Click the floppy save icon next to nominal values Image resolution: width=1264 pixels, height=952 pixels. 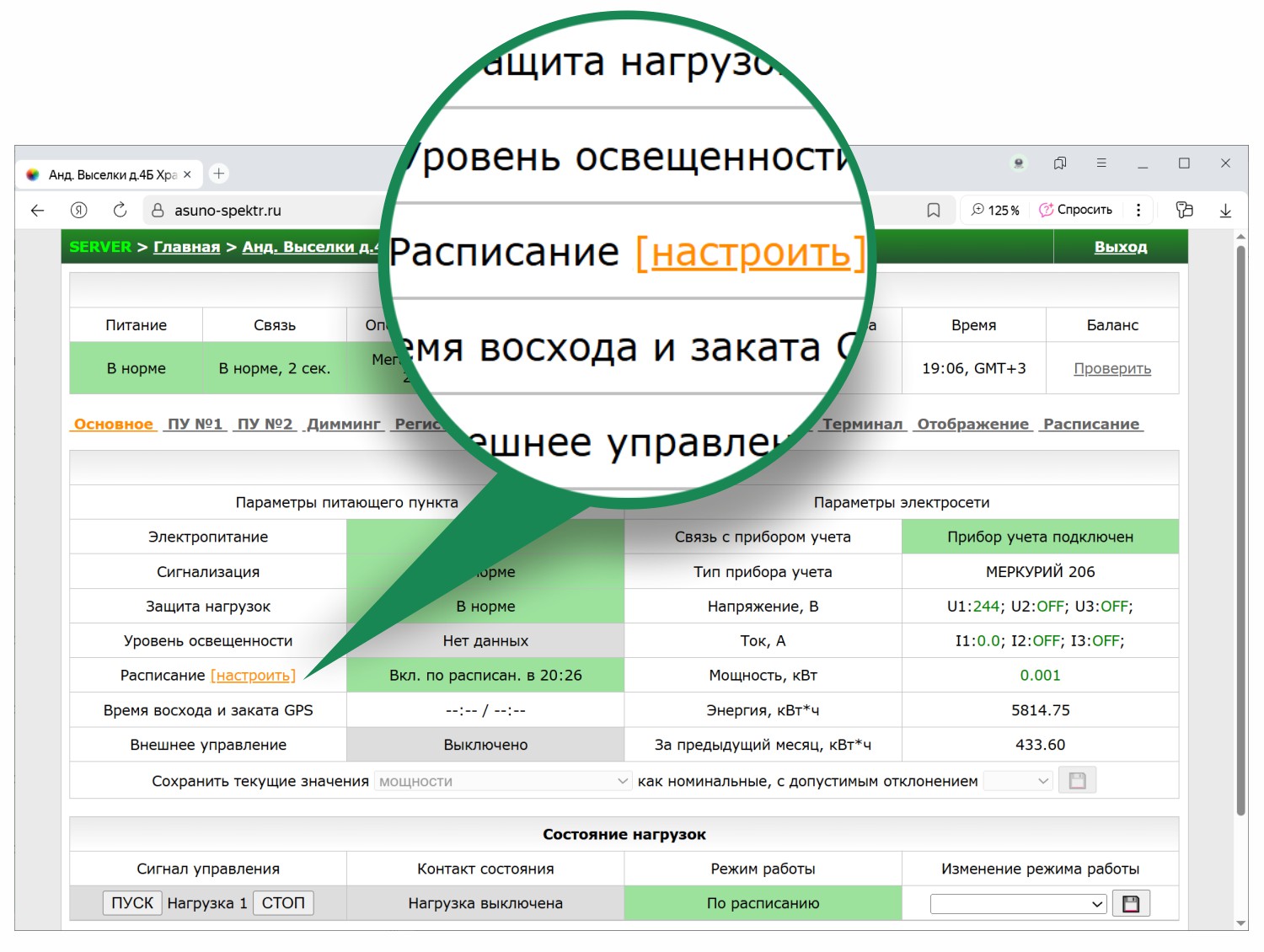click(x=1077, y=779)
